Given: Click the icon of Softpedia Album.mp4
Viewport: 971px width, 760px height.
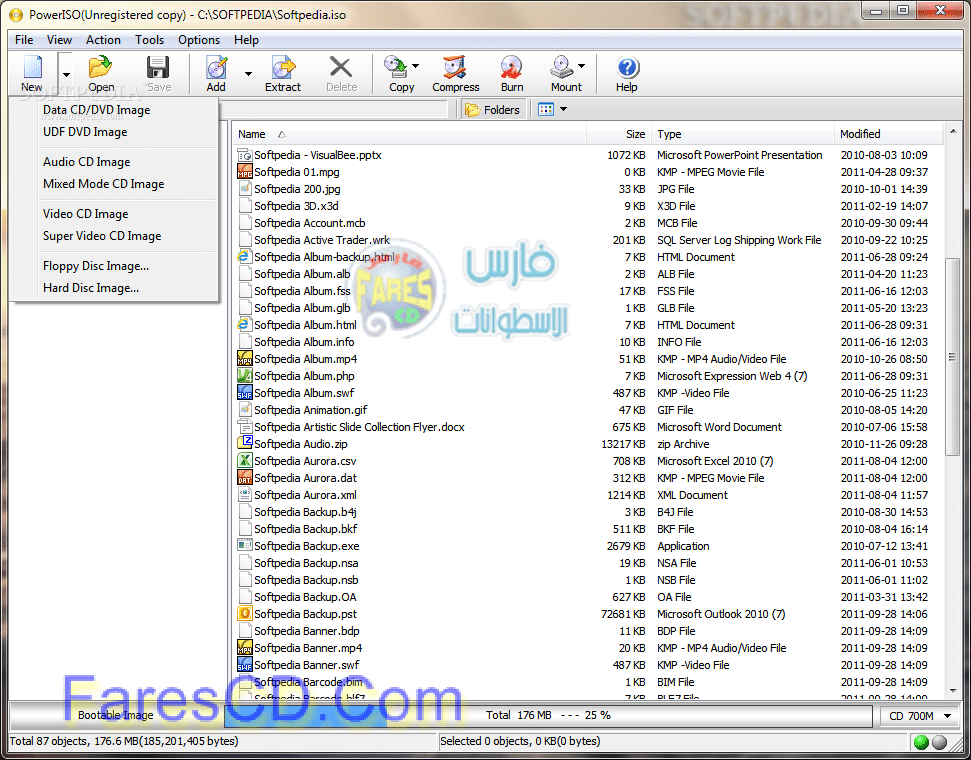Looking at the screenshot, I should [x=245, y=358].
